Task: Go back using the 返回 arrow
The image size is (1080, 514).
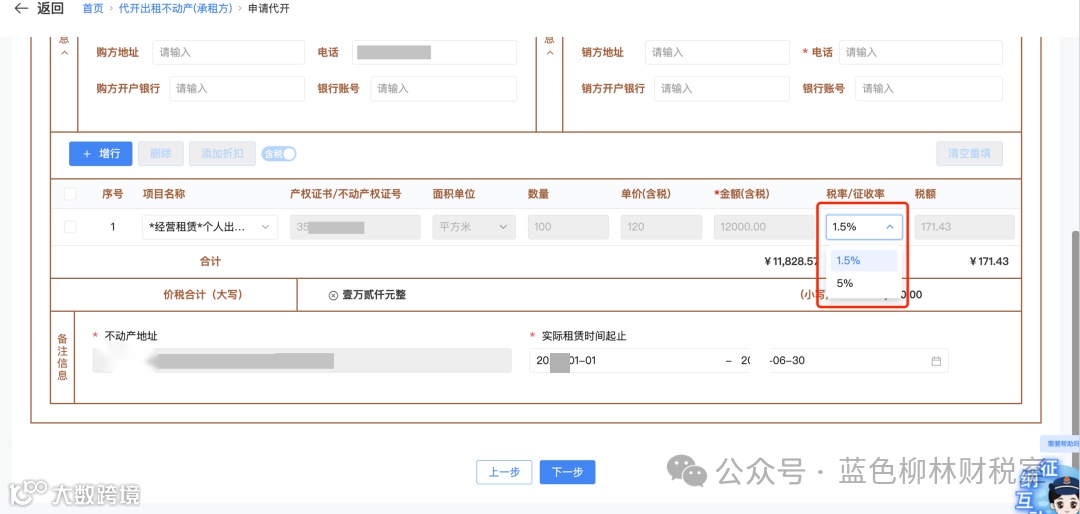Action: (x=22, y=9)
